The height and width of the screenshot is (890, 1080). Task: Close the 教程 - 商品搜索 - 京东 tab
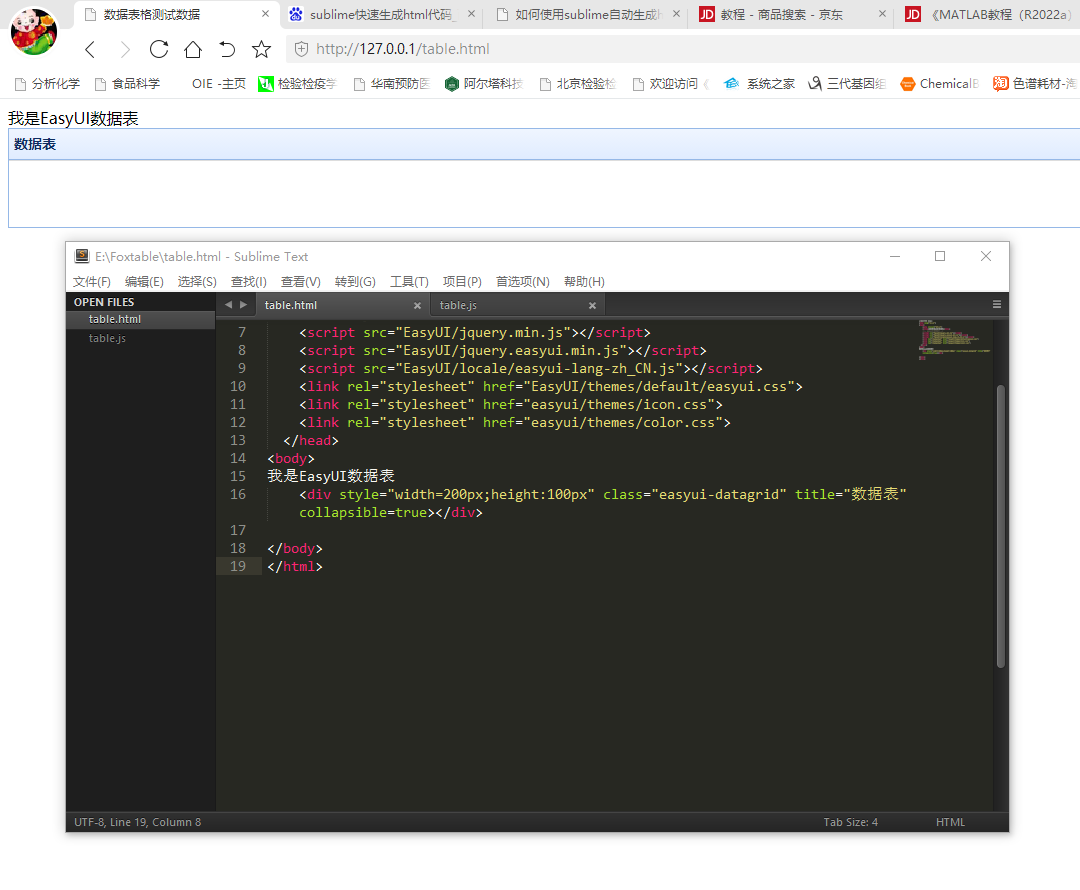point(882,14)
